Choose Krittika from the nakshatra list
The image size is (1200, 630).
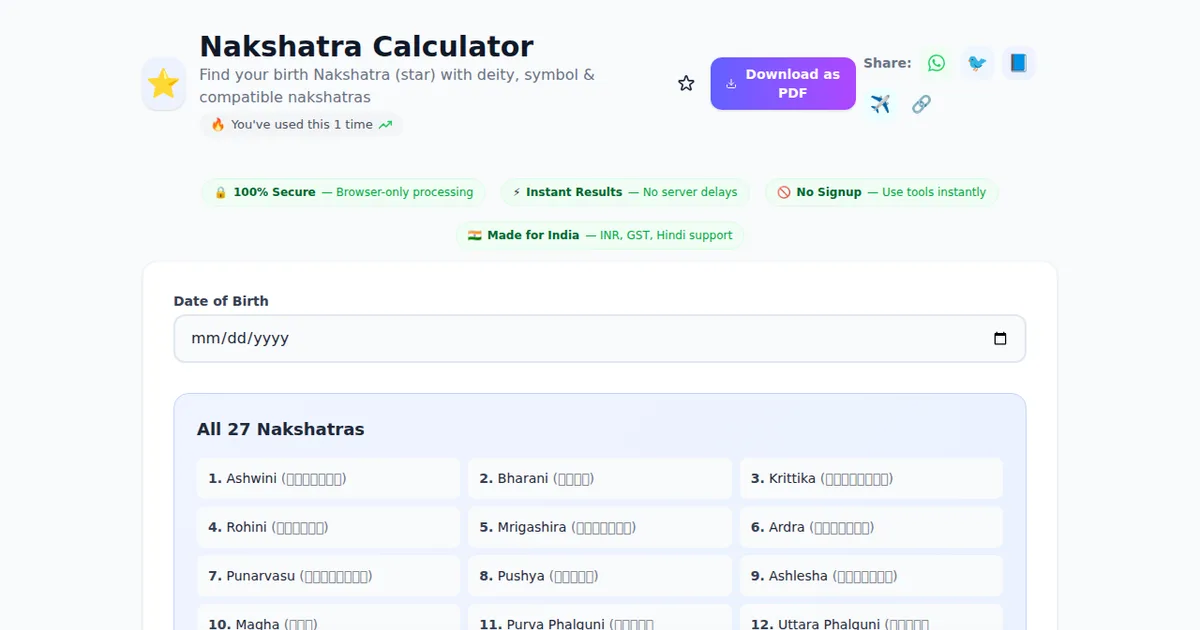click(870, 479)
